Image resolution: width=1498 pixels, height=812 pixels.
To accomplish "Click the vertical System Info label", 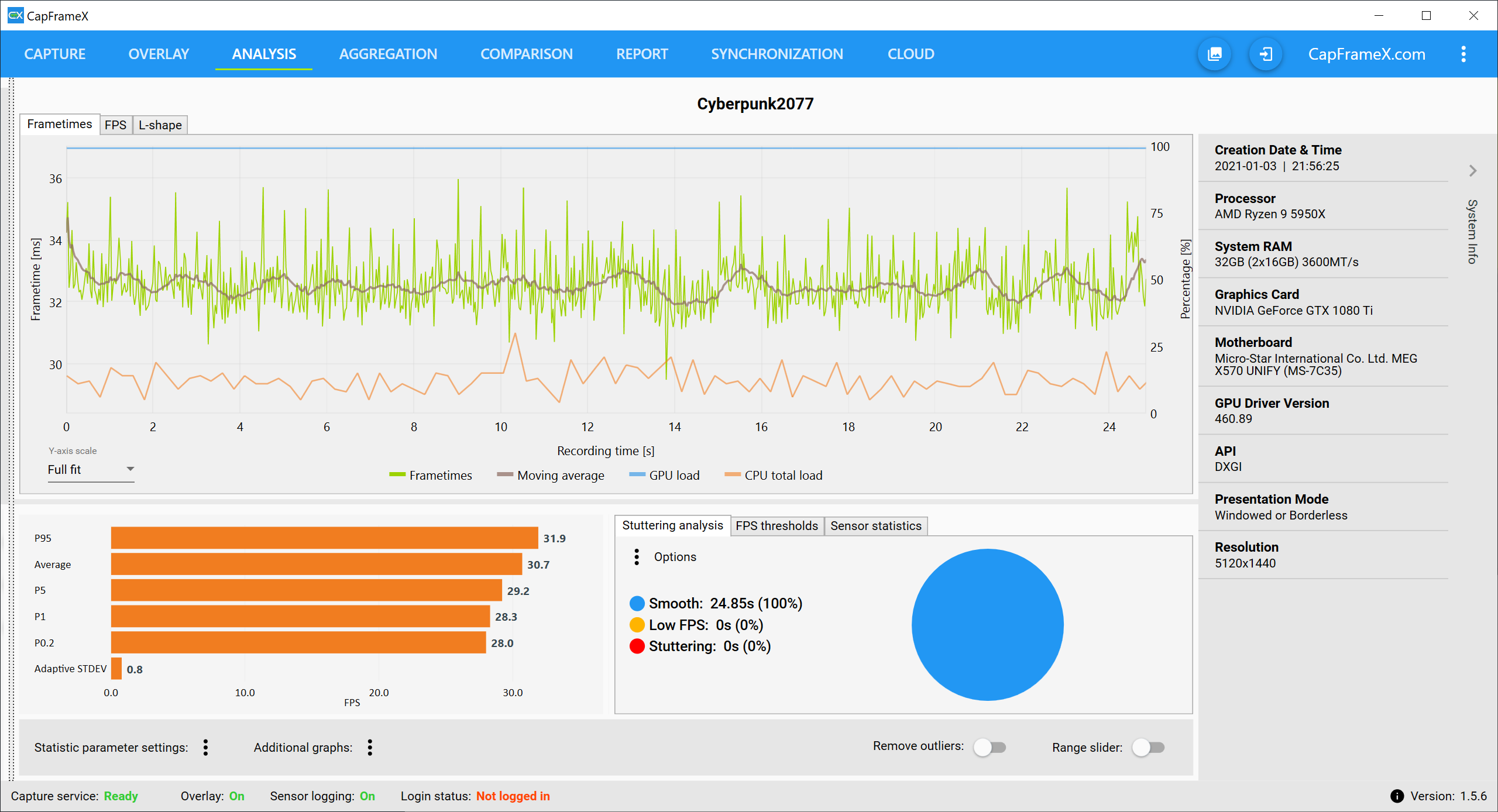I will point(1472,232).
